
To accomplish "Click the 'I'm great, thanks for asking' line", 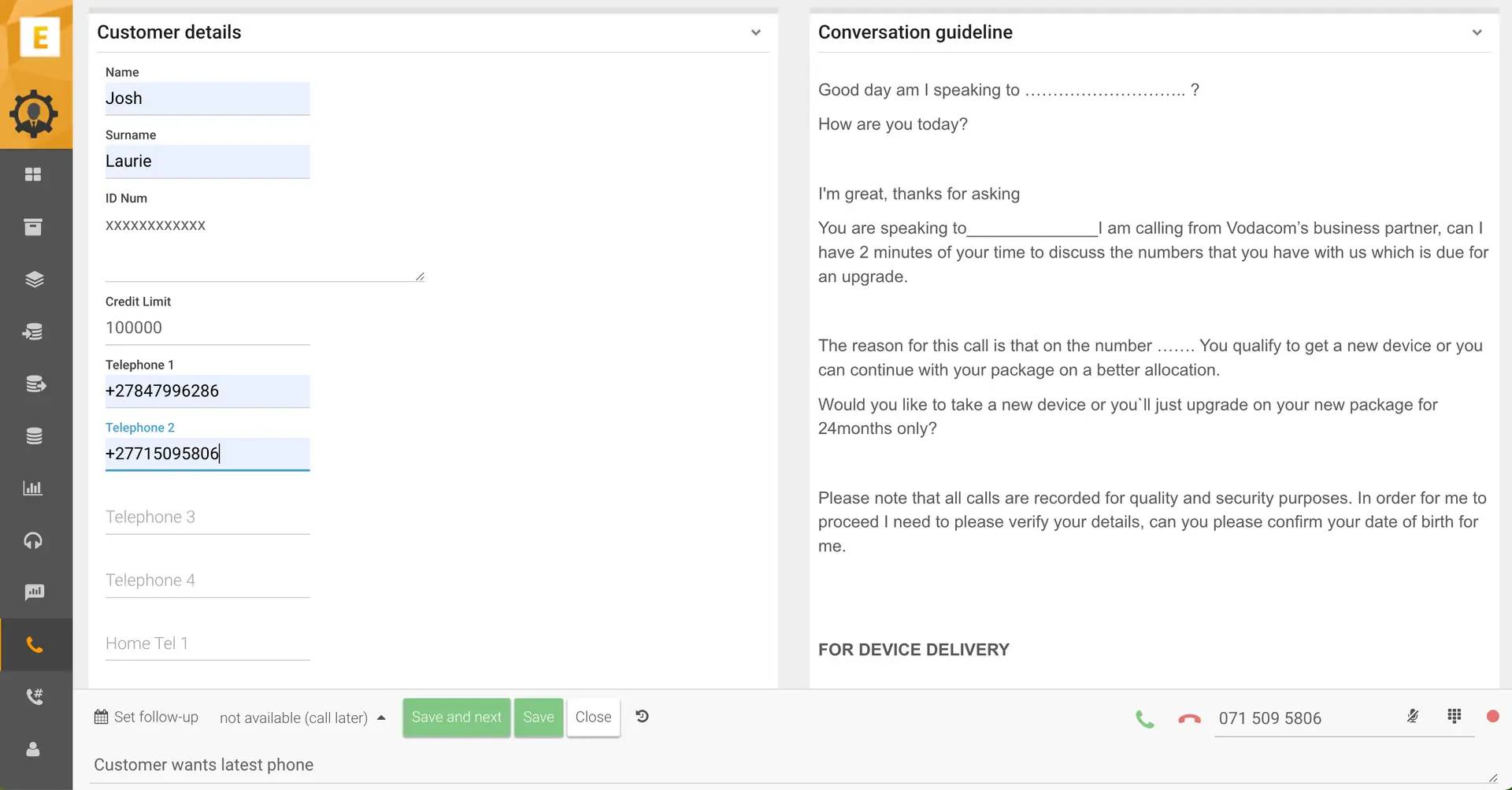I will point(919,194).
